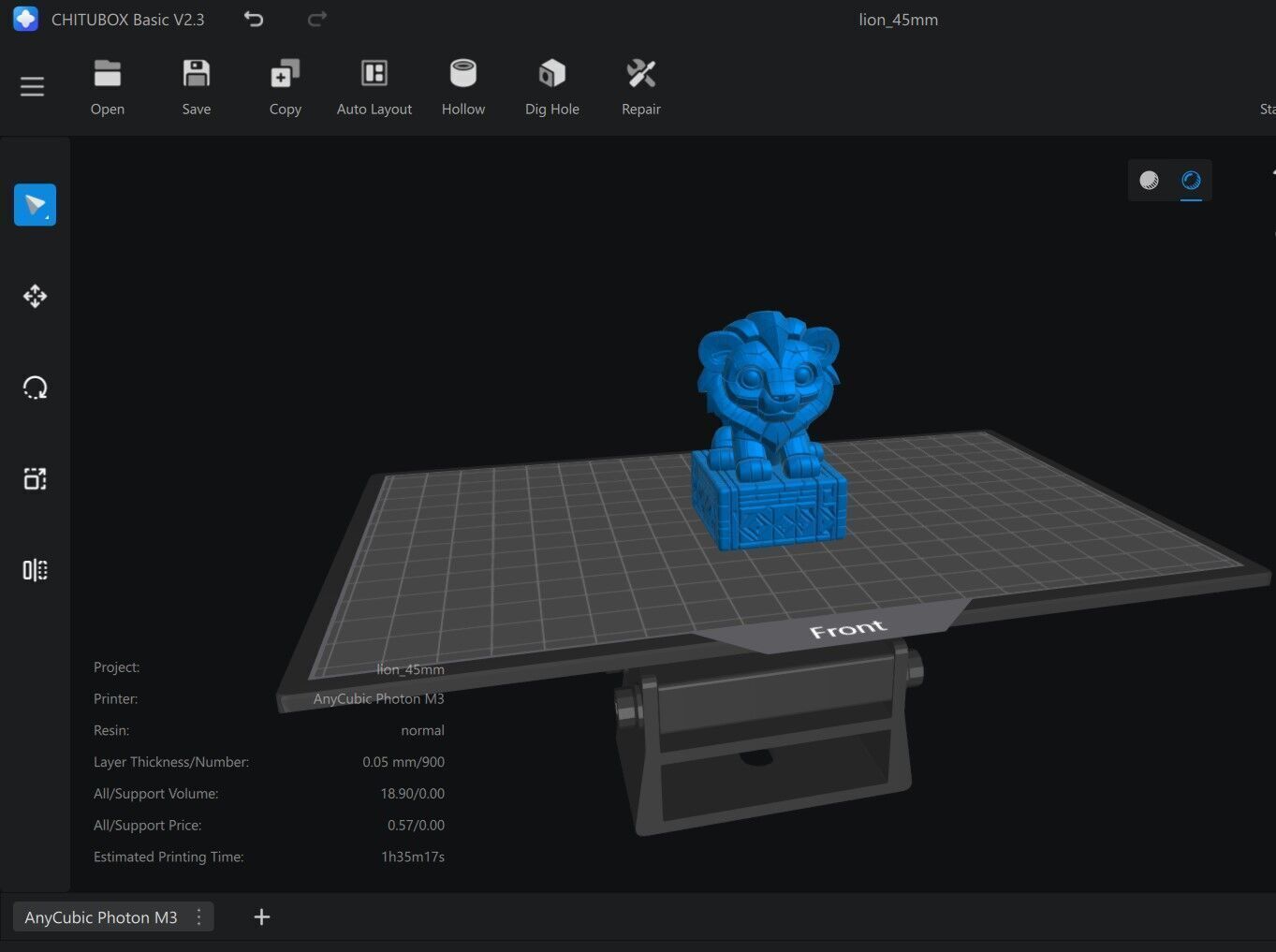Activate the Select arrow tool

(x=35, y=205)
